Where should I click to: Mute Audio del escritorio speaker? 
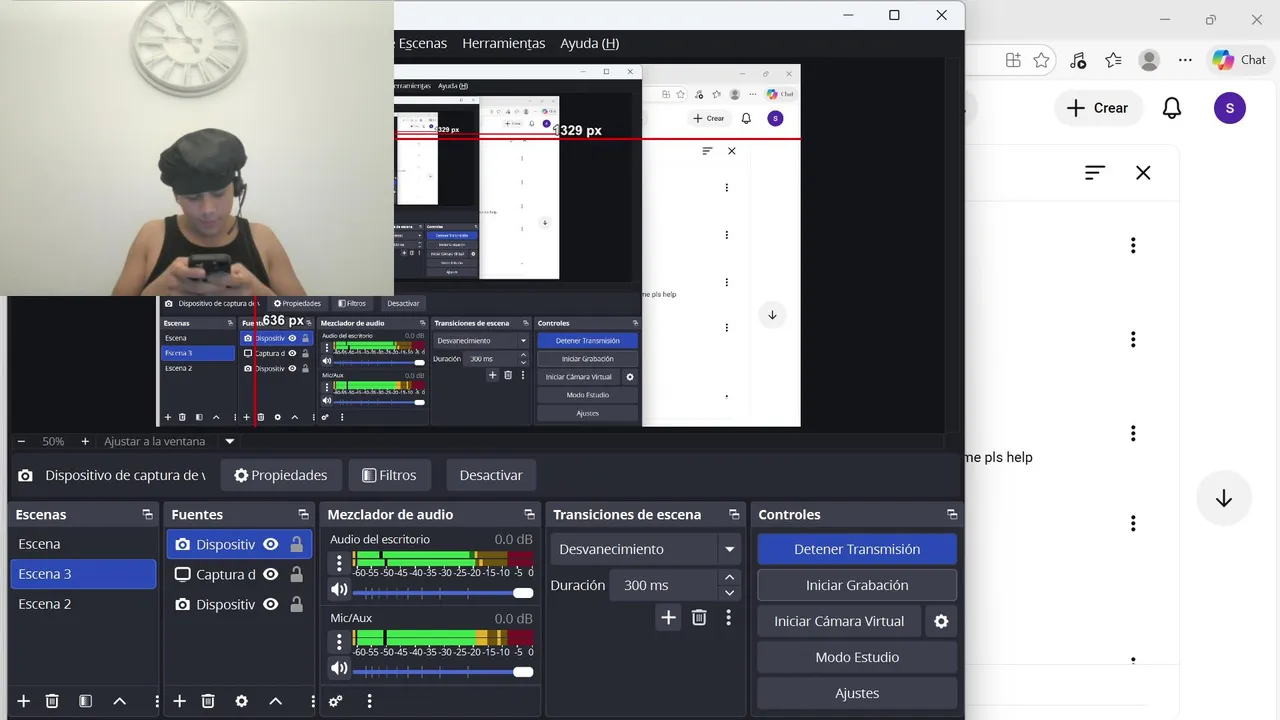pyautogui.click(x=339, y=590)
